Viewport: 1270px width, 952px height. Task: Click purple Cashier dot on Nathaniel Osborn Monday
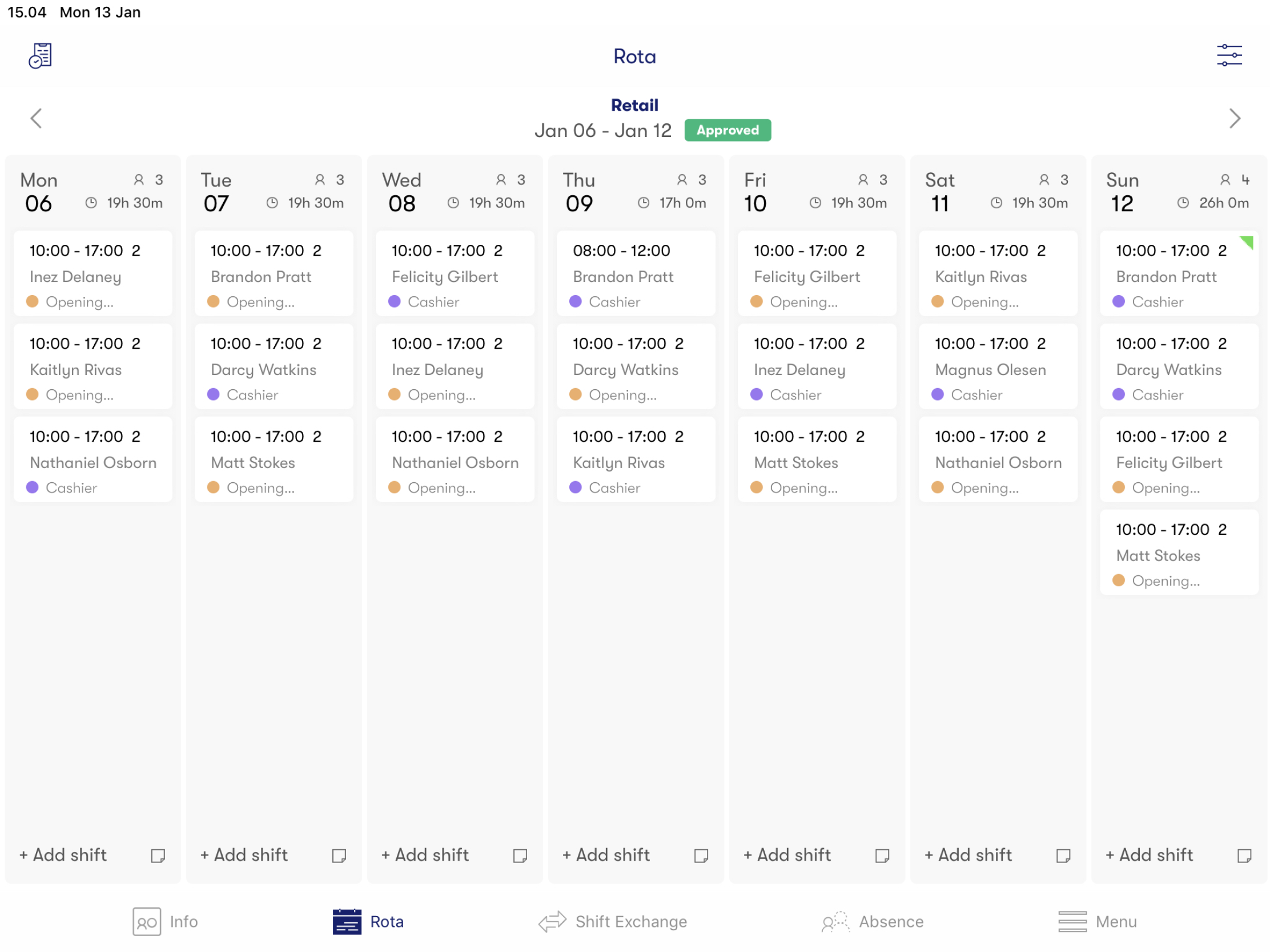point(32,487)
